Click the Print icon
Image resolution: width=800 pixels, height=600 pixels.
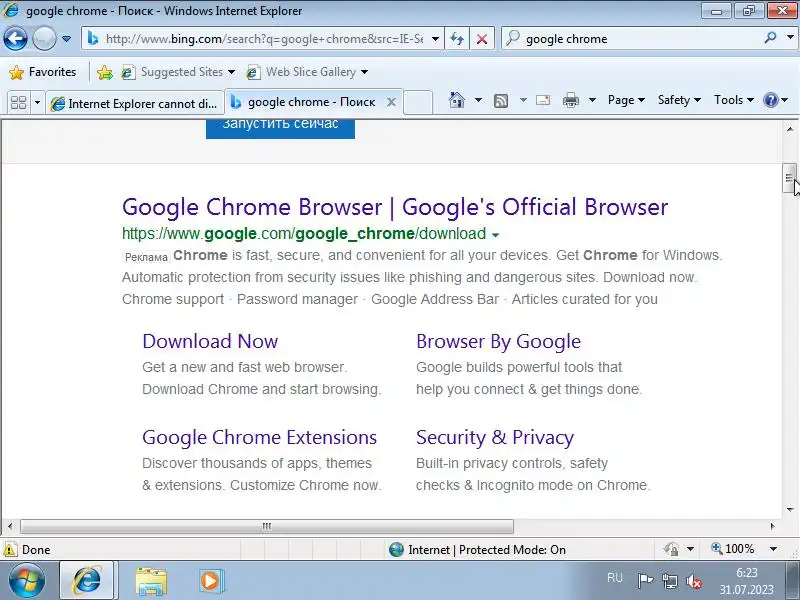pos(570,100)
